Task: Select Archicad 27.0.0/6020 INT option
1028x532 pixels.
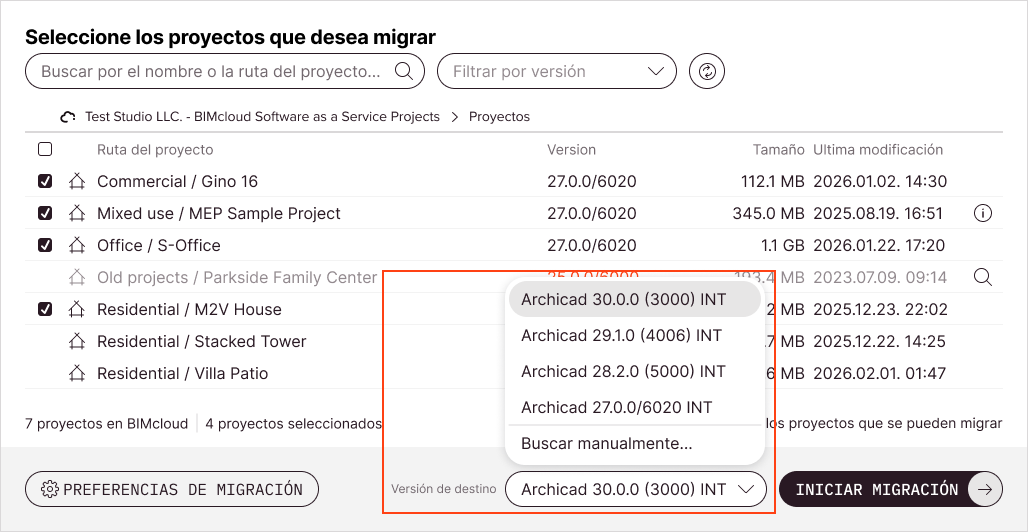Action: pyautogui.click(x=635, y=407)
